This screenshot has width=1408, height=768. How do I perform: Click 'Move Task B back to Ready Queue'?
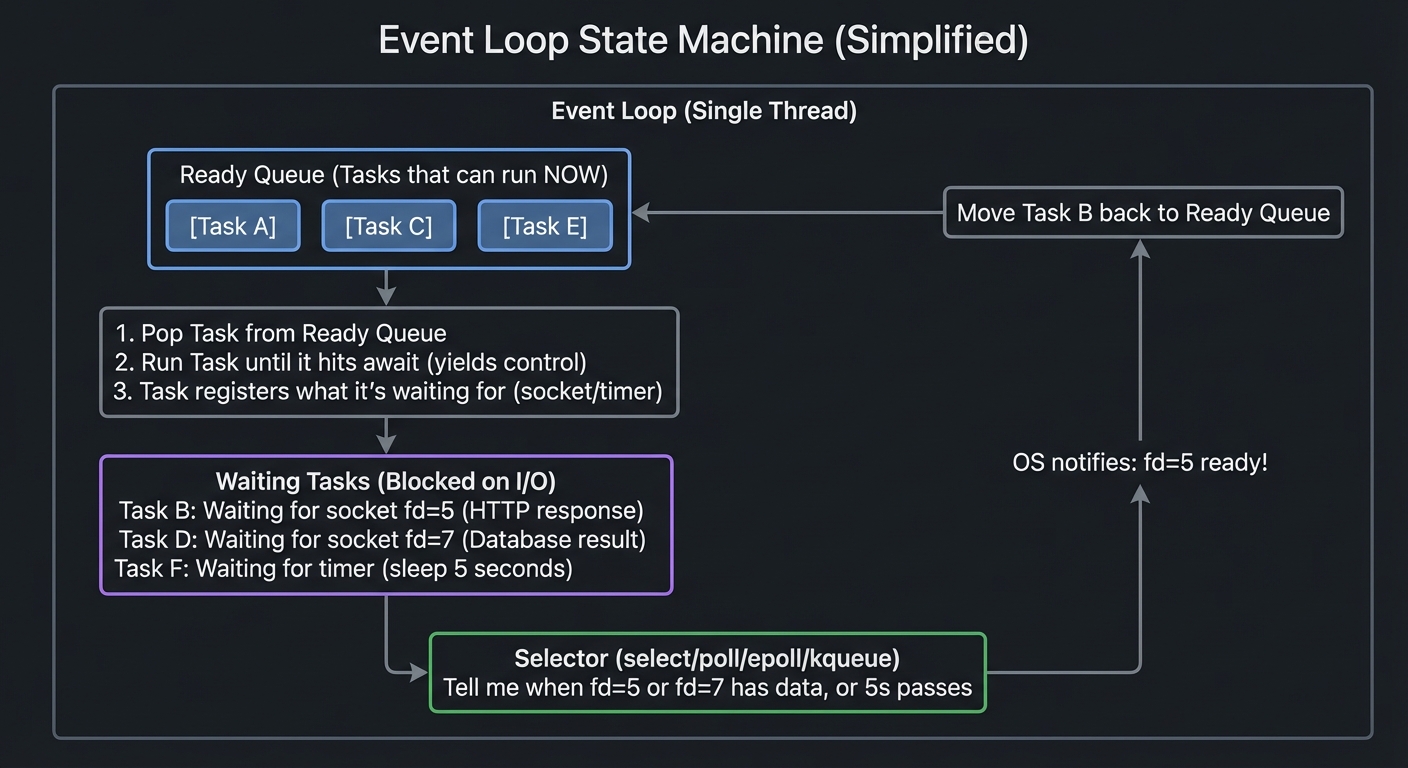[x=1143, y=213]
